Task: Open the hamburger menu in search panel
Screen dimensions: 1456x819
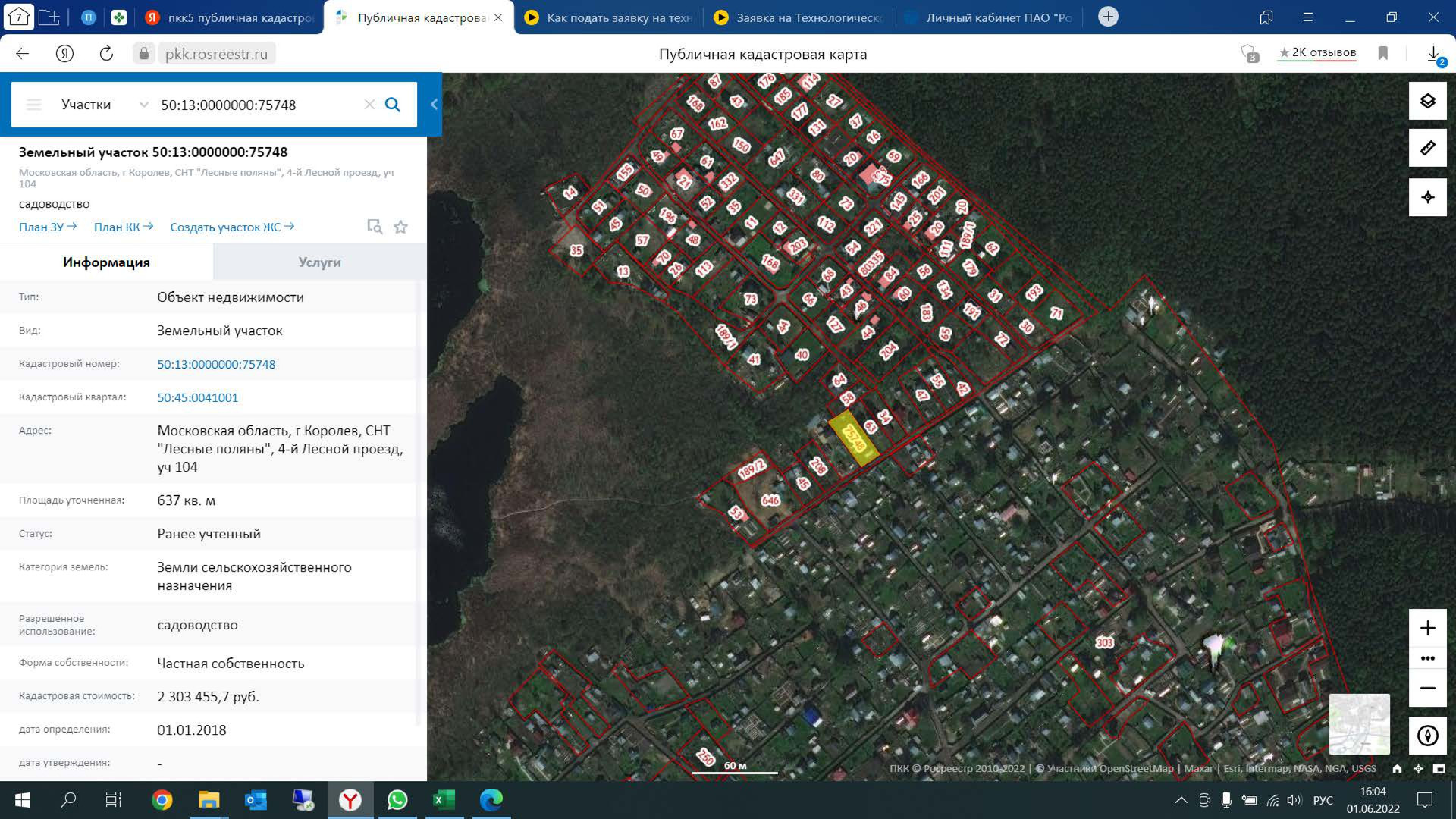Action: click(x=33, y=105)
